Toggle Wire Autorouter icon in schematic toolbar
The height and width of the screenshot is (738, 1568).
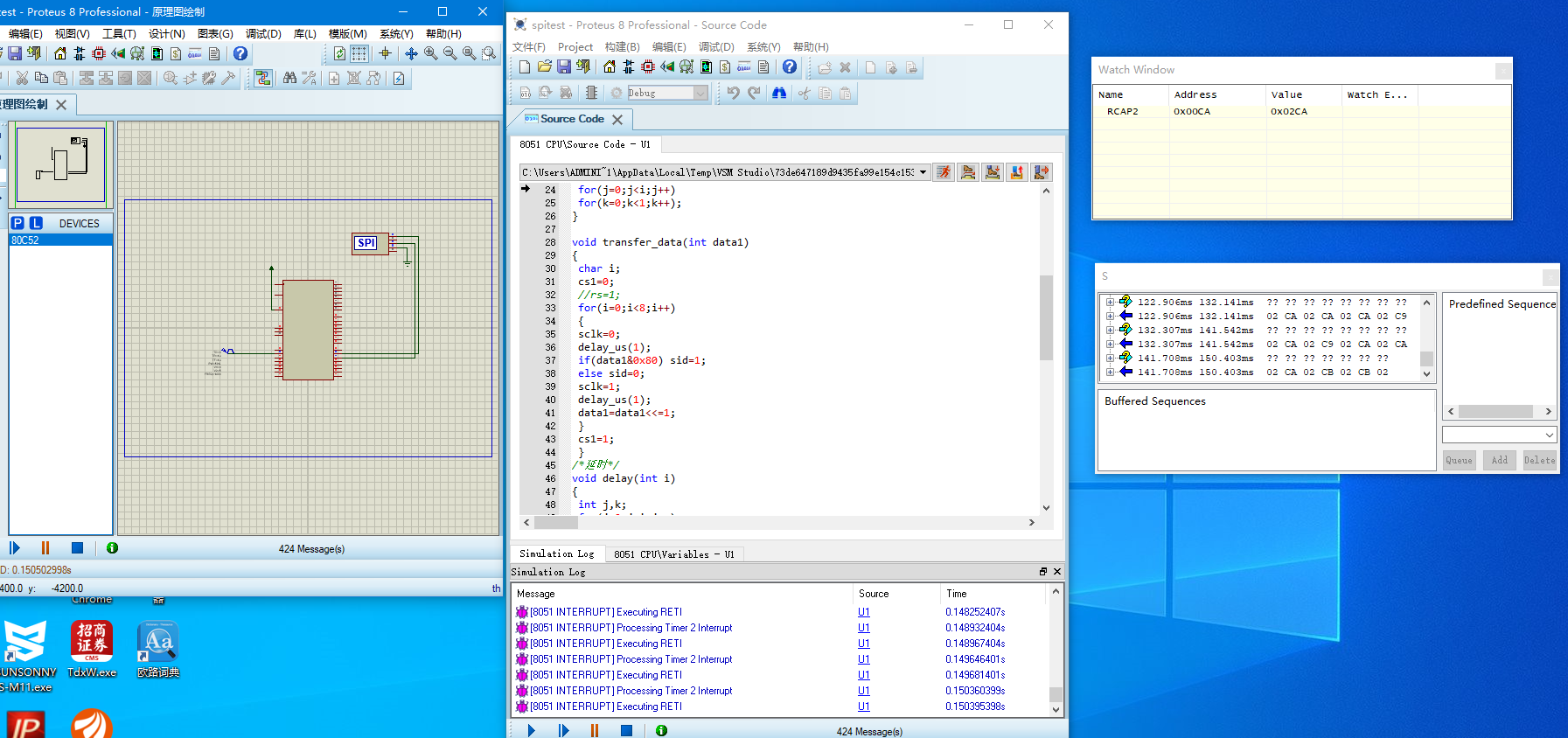(x=263, y=79)
